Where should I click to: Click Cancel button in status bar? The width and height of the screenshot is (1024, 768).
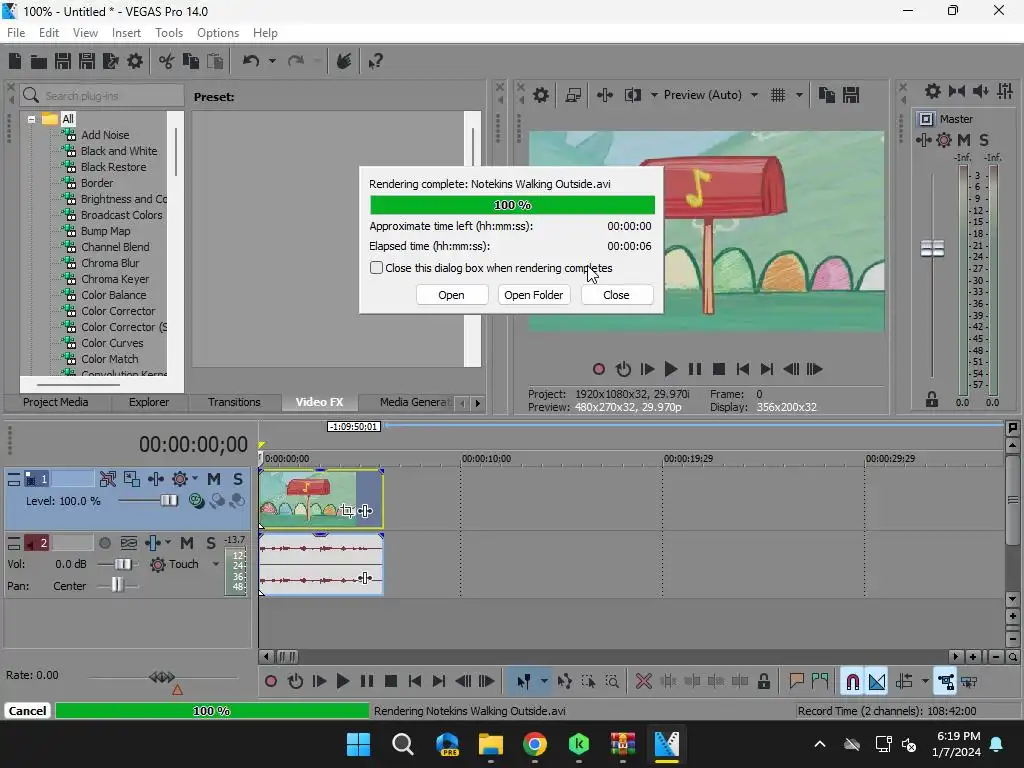pyautogui.click(x=27, y=711)
